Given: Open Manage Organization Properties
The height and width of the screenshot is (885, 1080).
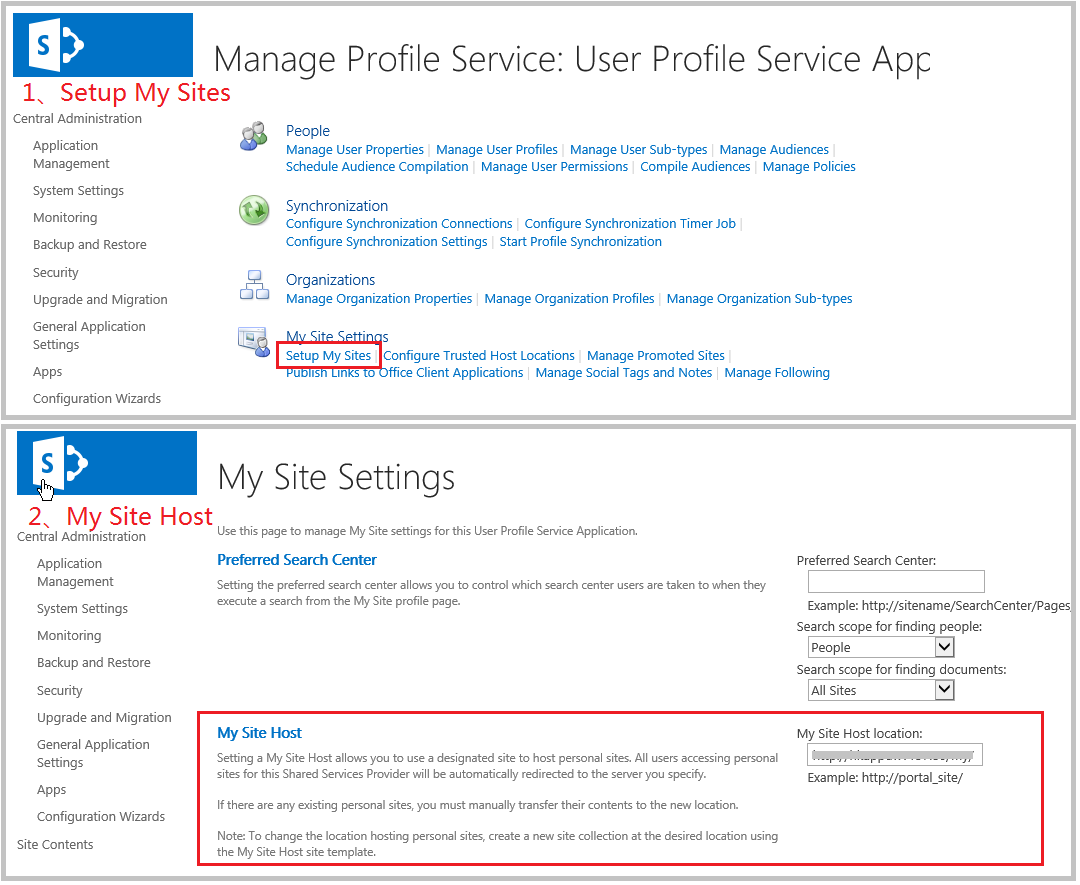Looking at the screenshot, I should (379, 299).
